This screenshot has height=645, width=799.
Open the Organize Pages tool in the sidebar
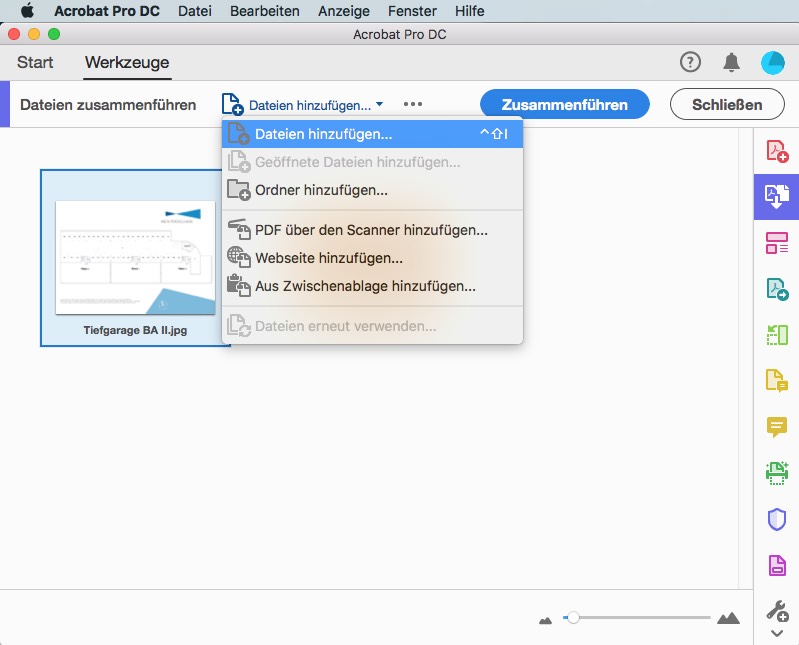(777, 243)
